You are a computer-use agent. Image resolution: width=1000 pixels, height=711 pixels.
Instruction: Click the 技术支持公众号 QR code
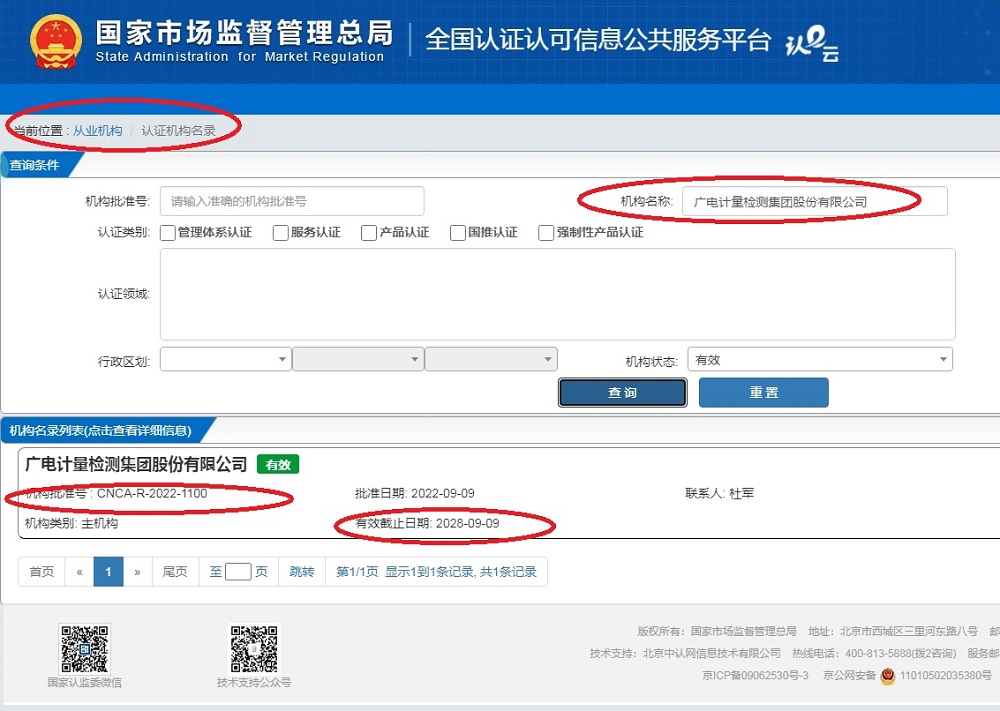pyautogui.click(x=254, y=649)
